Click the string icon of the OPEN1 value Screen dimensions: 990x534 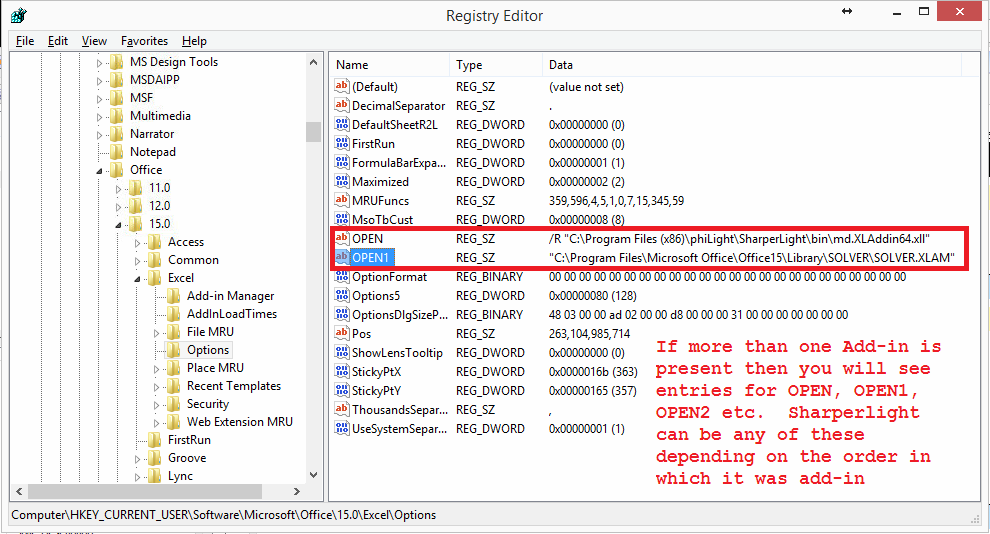[342, 257]
